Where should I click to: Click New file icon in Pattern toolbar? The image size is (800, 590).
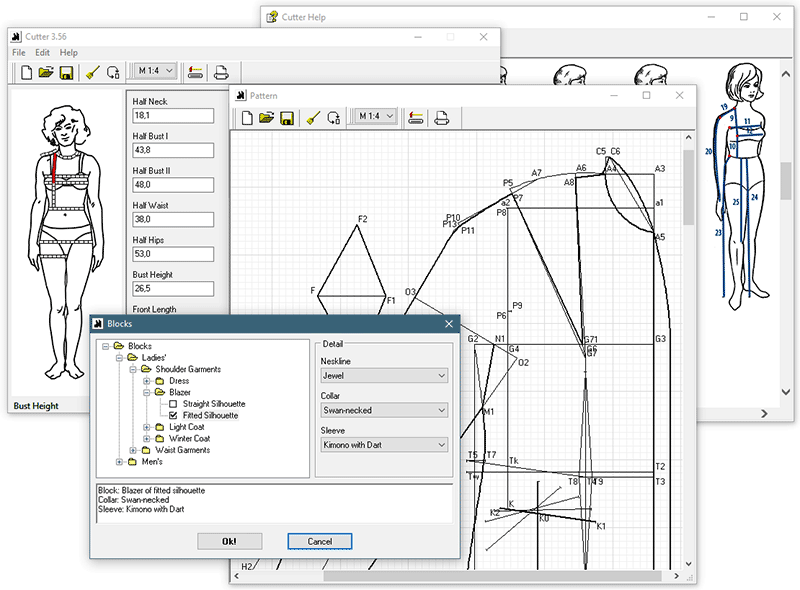point(246,117)
